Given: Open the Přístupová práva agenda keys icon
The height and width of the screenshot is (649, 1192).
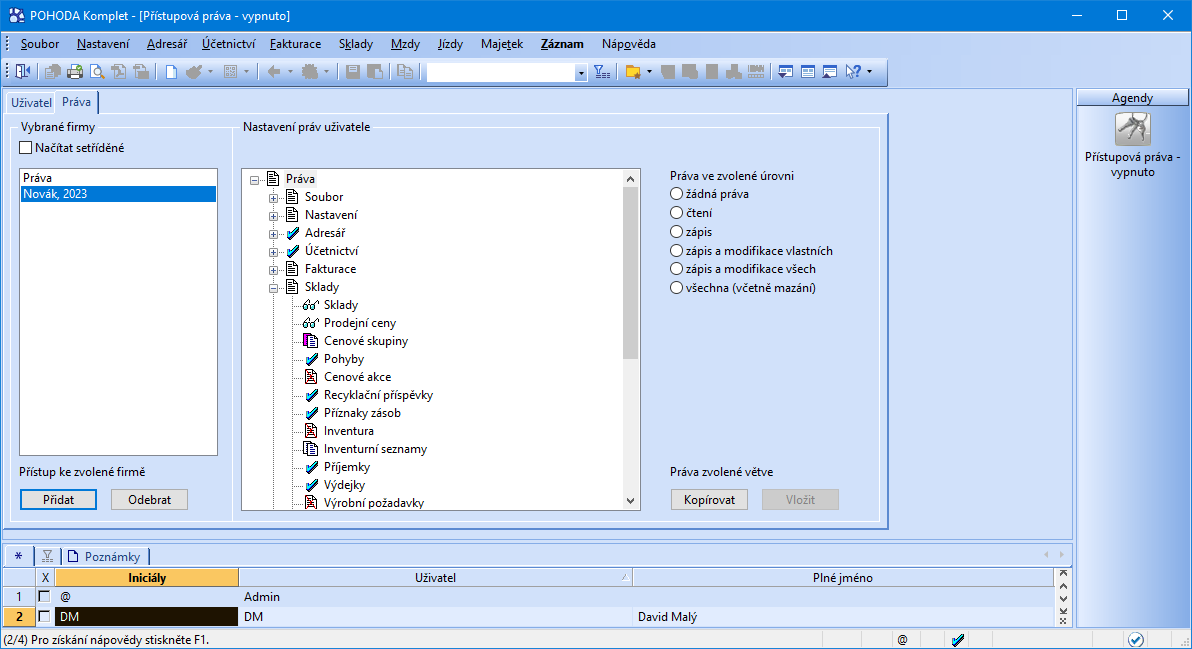Looking at the screenshot, I should tap(1133, 128).
